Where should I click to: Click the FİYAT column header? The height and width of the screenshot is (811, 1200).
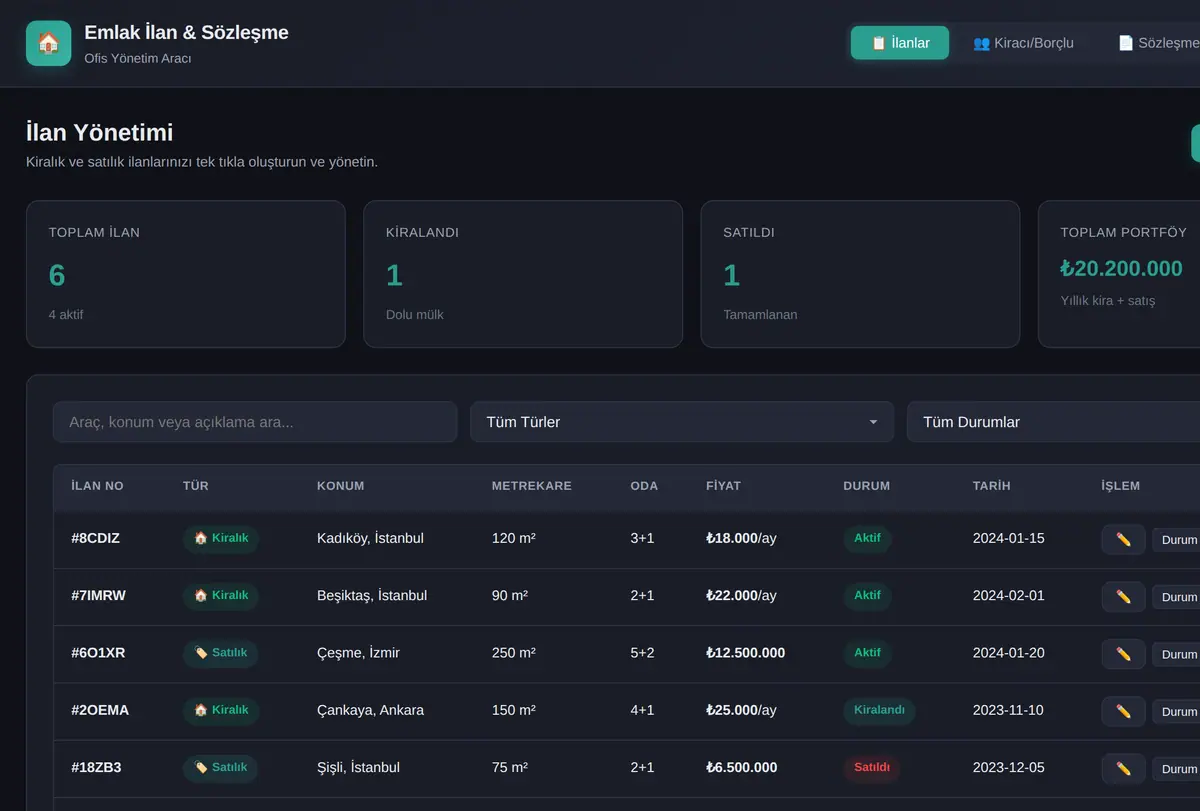click(x=723, y=486)
